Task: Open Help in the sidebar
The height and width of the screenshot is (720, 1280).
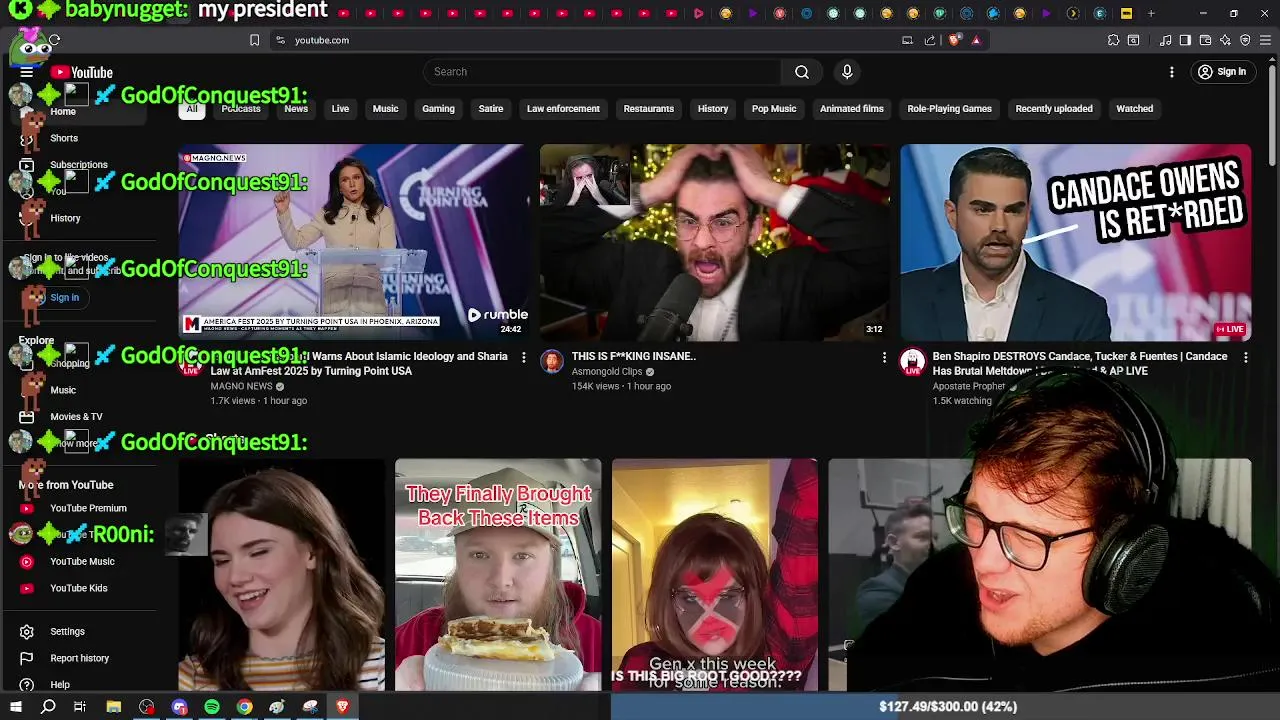Action: pyautogui.click(x=60, y=685)
